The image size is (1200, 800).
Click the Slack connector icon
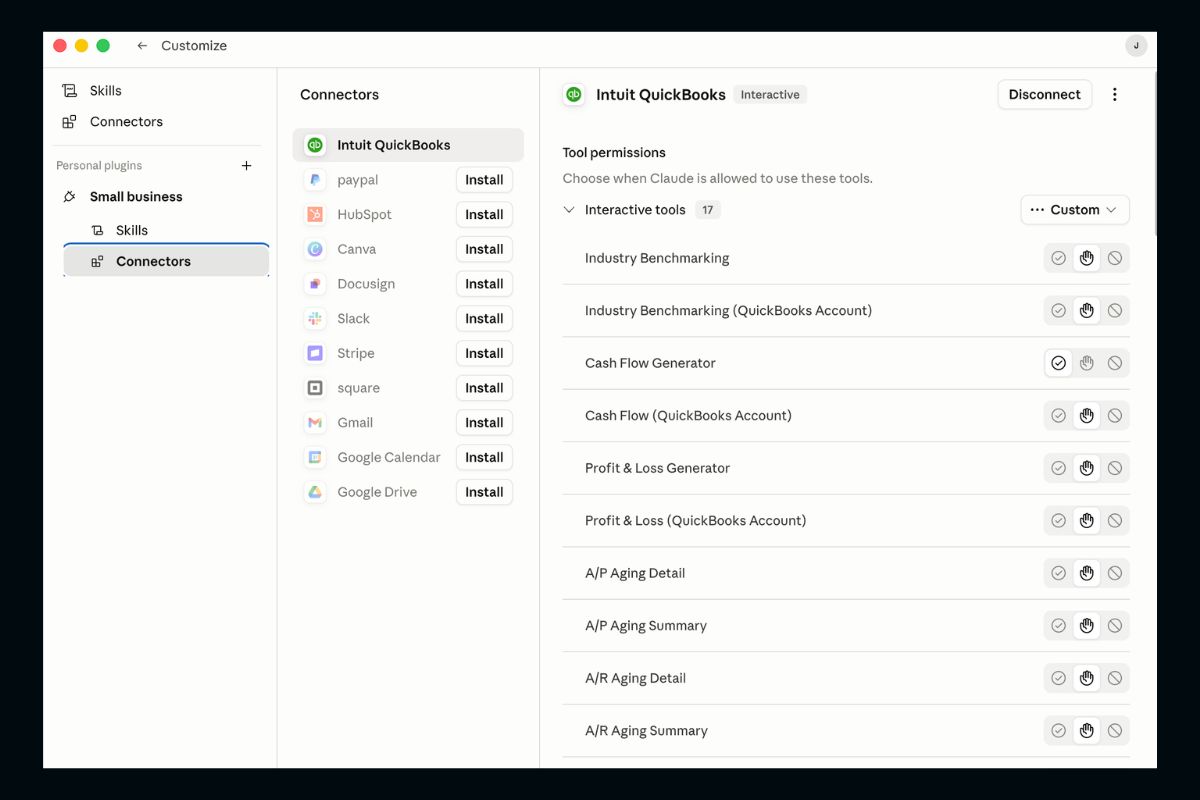(315, 319)
